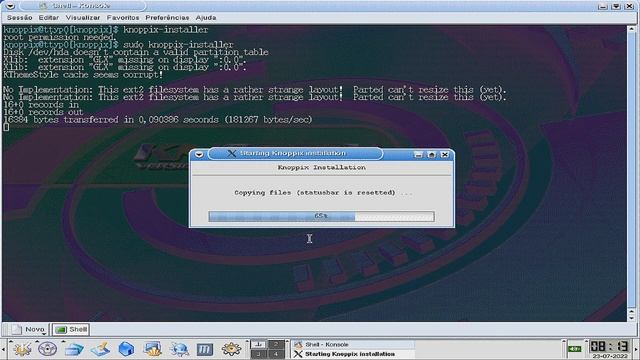
Task: Click the 'Knoppix Installation' heading
Action: 322,167
